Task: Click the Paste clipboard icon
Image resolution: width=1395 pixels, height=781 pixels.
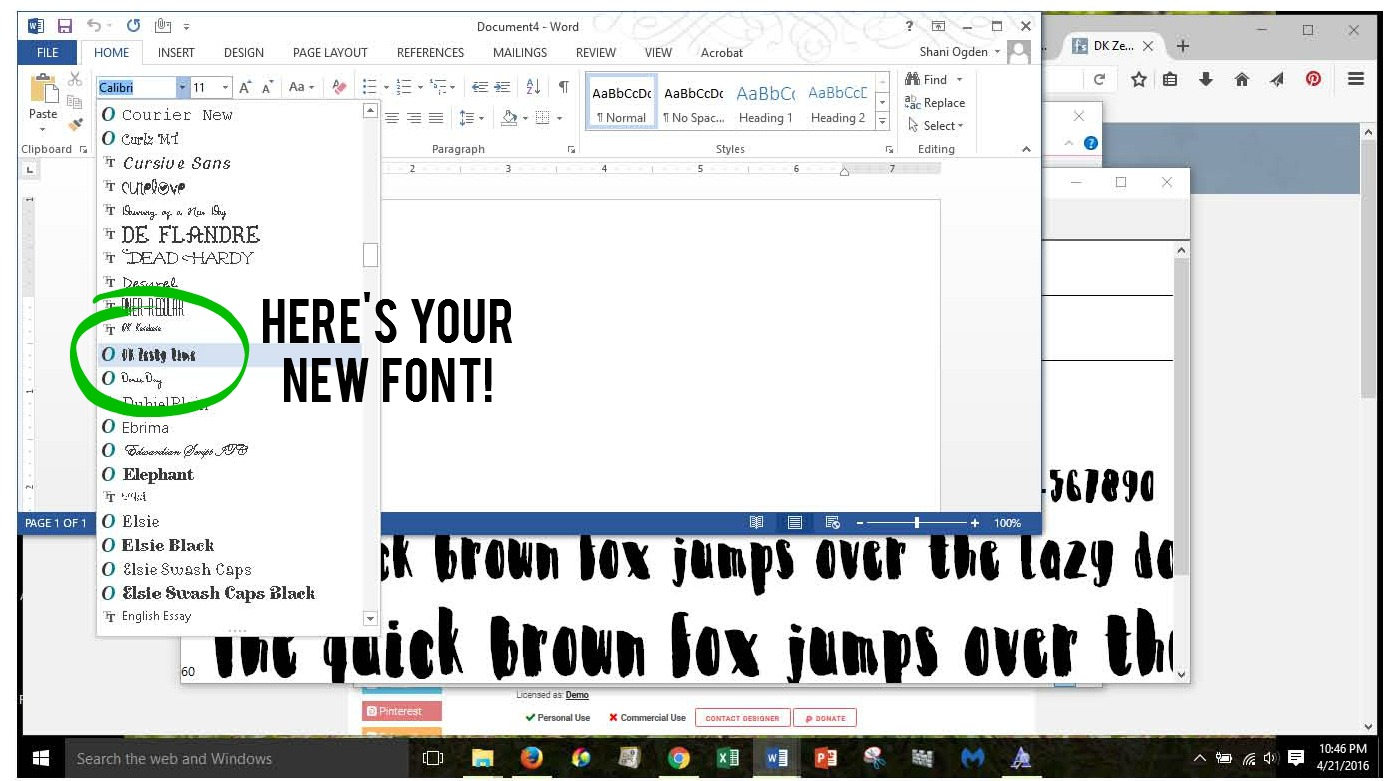Action: pyautogui.click(x=43, y=90)
